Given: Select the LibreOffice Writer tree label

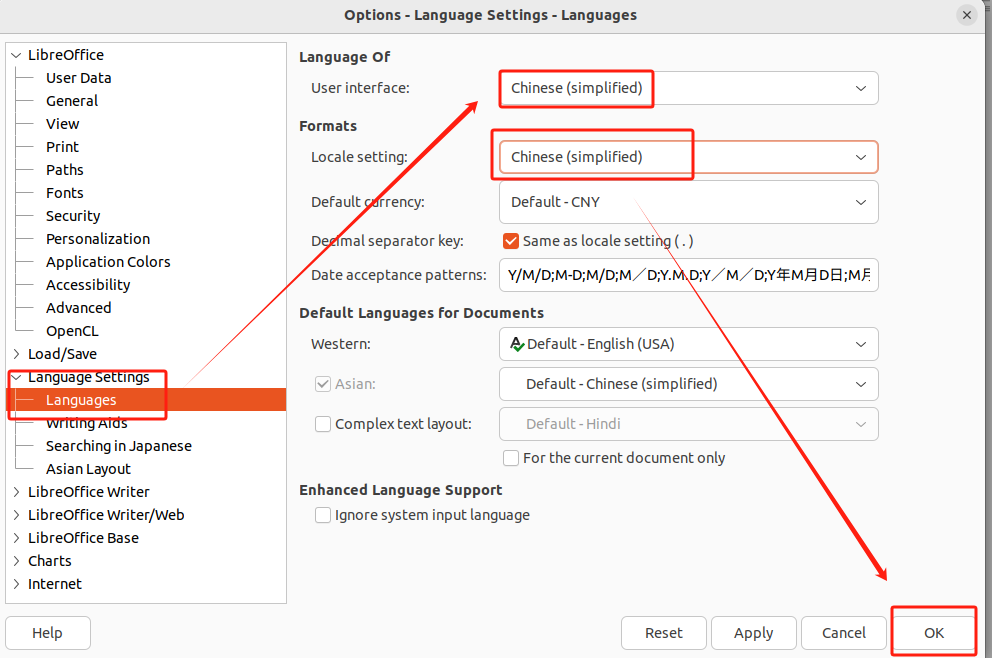Looking at the screenshot, I should tap(89, 492).
